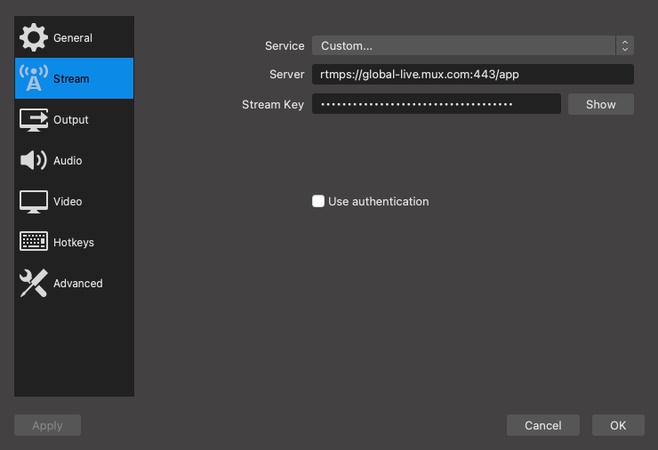658x450 pixels.
Task: Click the Apply button
Action: point(47,426)
